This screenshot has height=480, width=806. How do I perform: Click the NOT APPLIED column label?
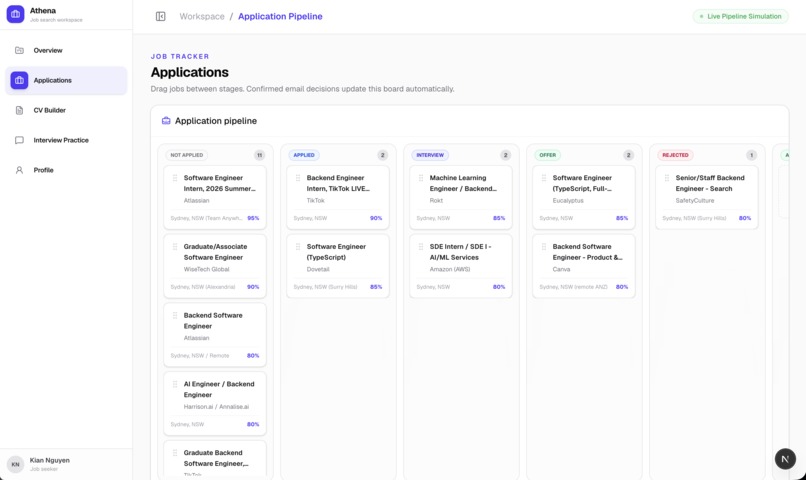(187, 155)
